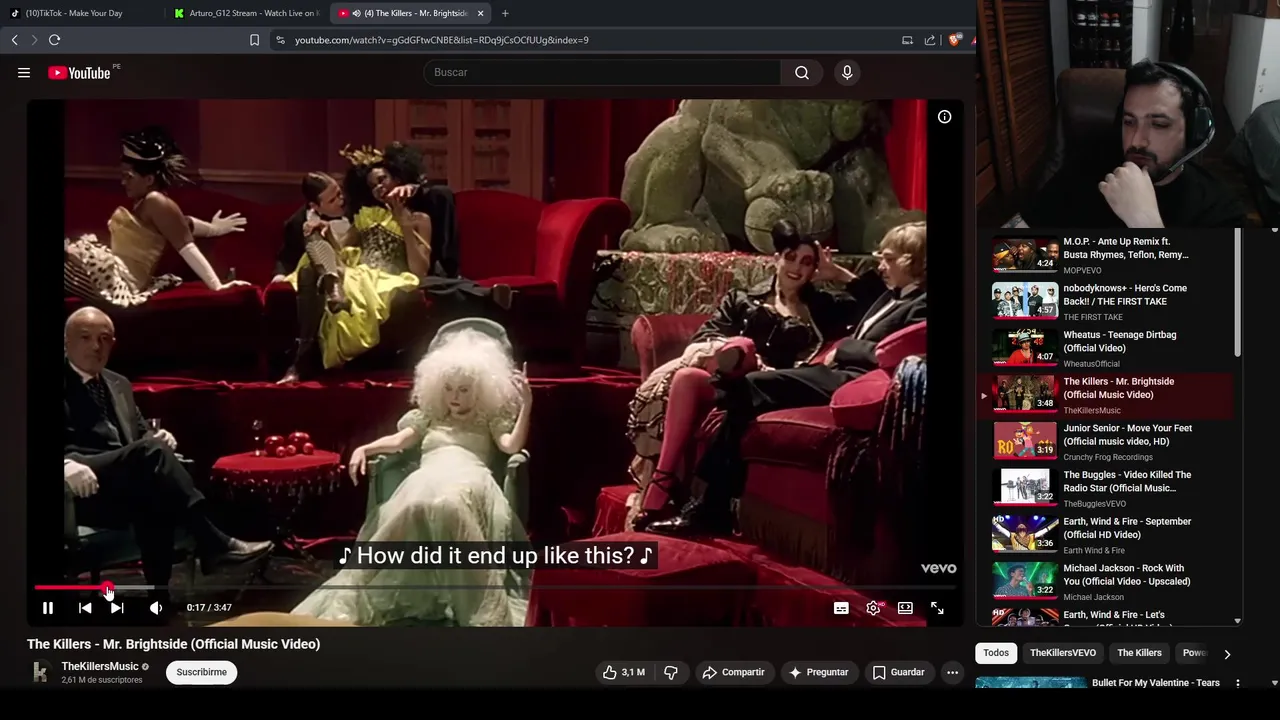Go to the YouTube home logo
This screenshot has width=1280, height=720.
79,72
